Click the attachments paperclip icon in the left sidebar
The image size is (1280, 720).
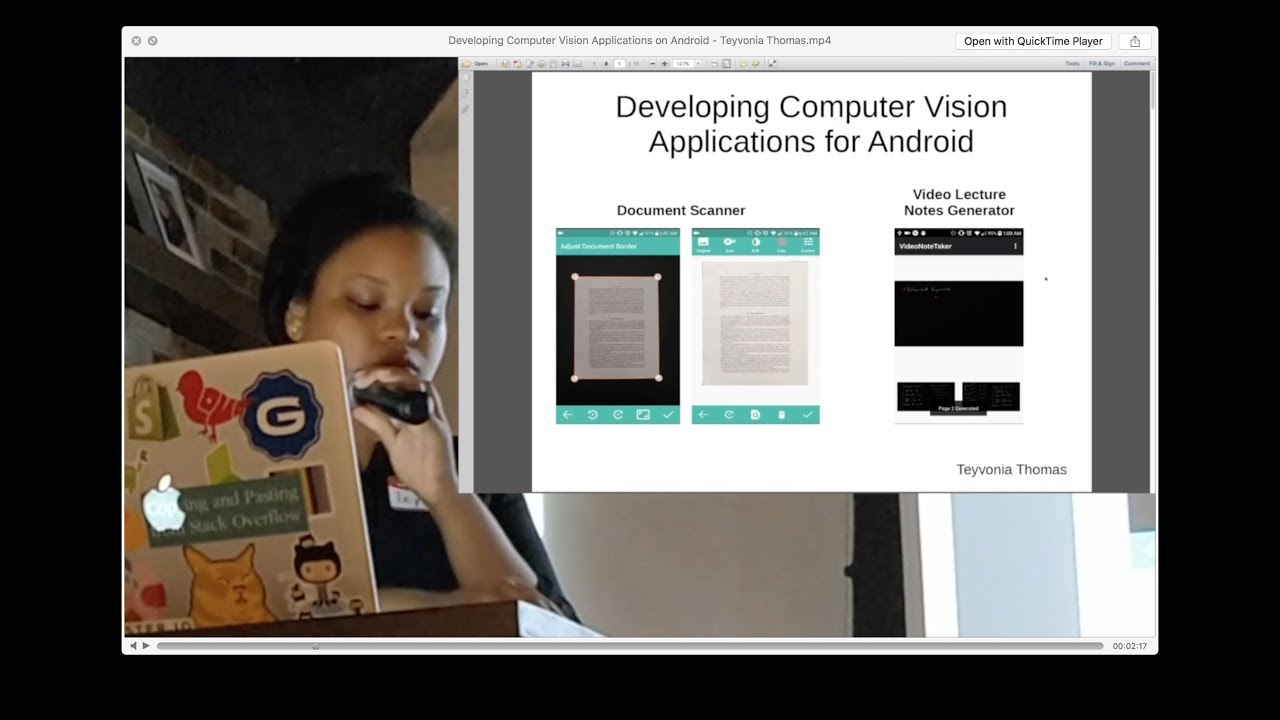pos(465,109)
